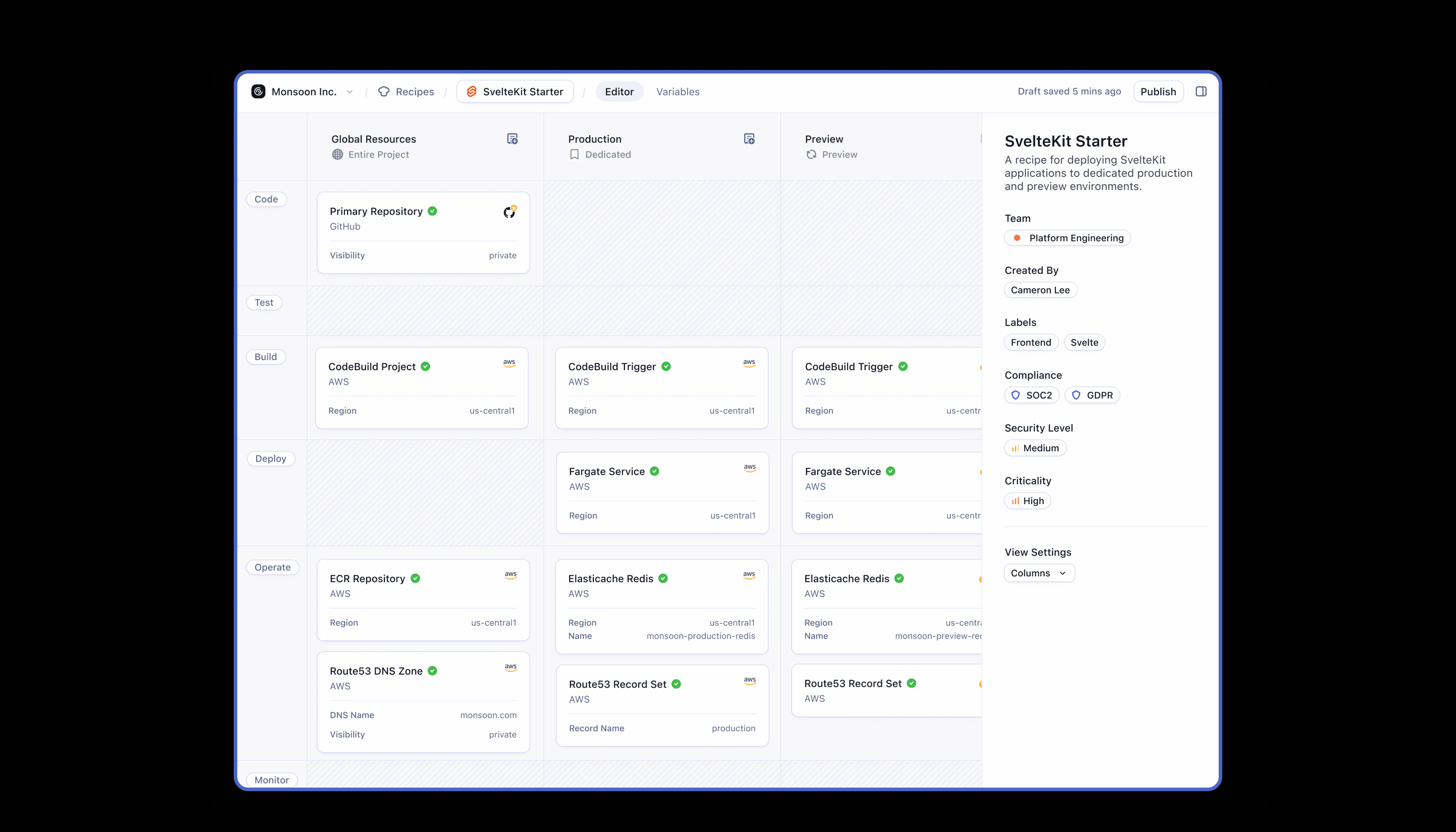Image resolution: width=1456 pixels, height=832 pixels.
Task: Publish the draft recipe
Action: [1158, 92]
